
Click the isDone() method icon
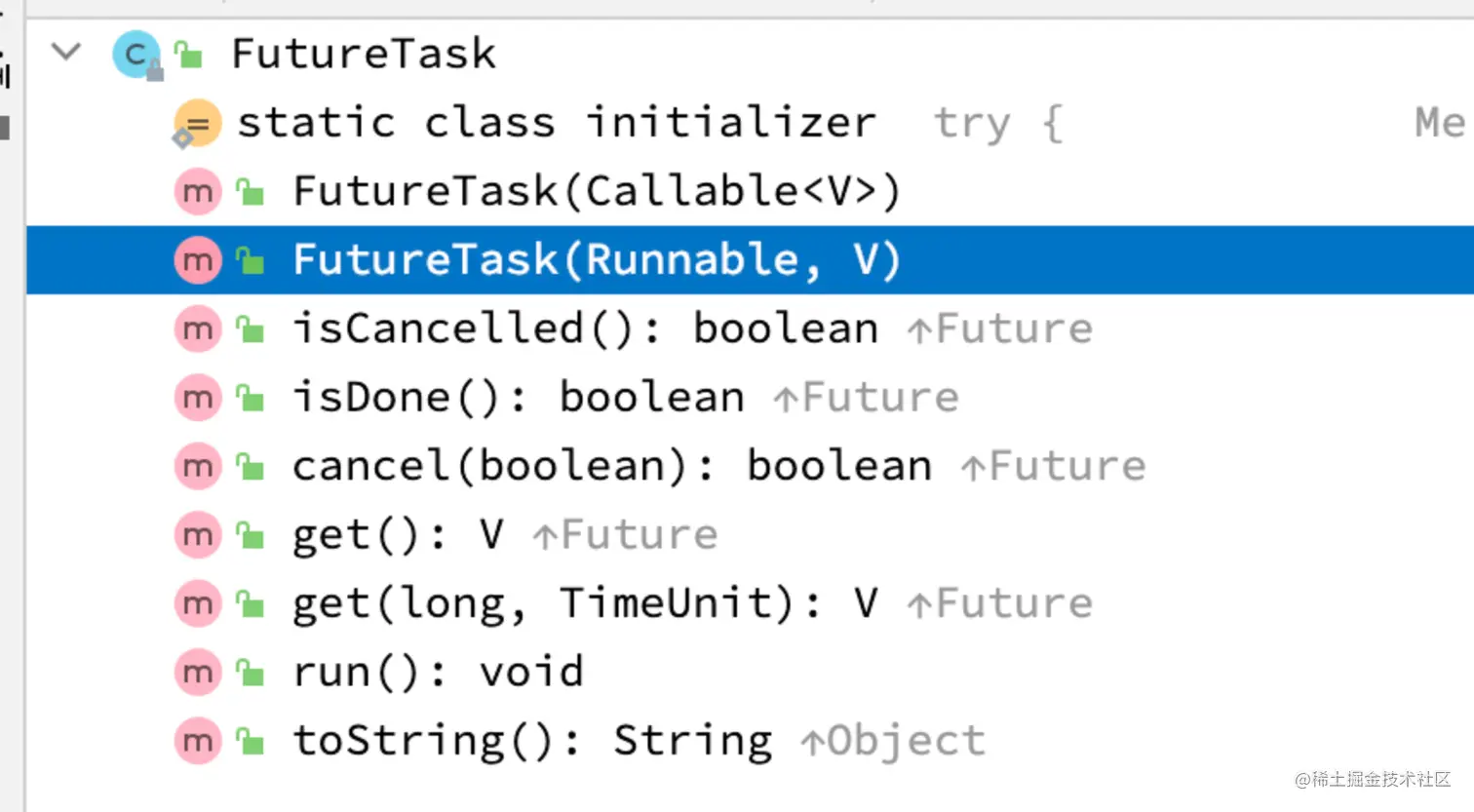(198, 398)
